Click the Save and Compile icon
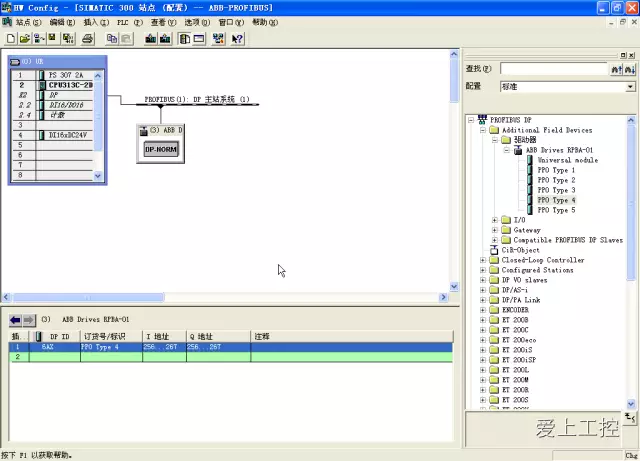This screenshot has height=461, width=640. [68, 39]
